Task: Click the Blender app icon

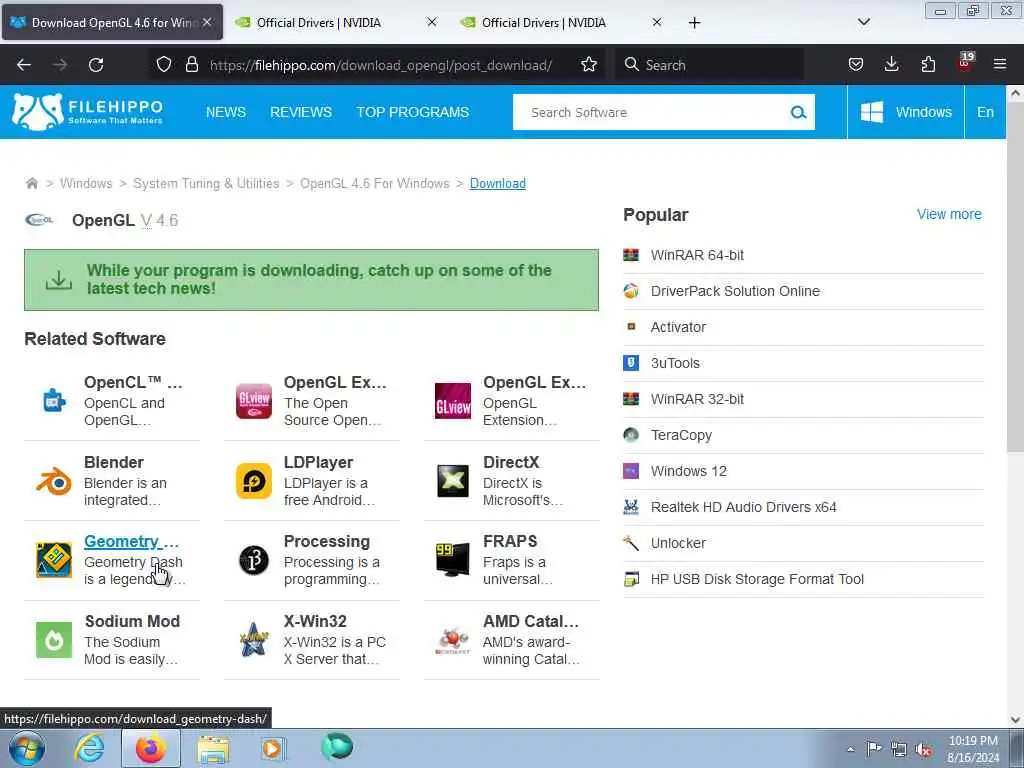Action: click(x=54, y=481)
